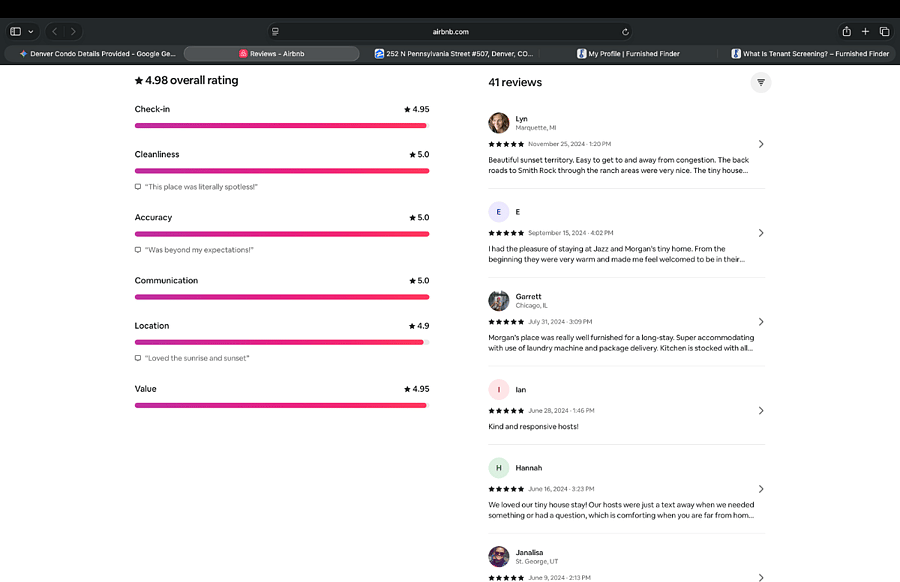Image resolution: width=900 pixels, height=582 pixels.
Task: Click the airbnb.com address field
Action: pyautogui.click(x=450, y=32)
